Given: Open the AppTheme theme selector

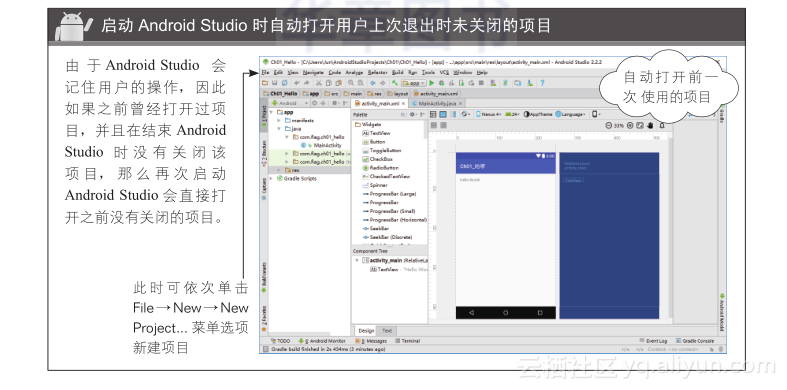Looking at the screenshot, I should click(x=538, y=114).
